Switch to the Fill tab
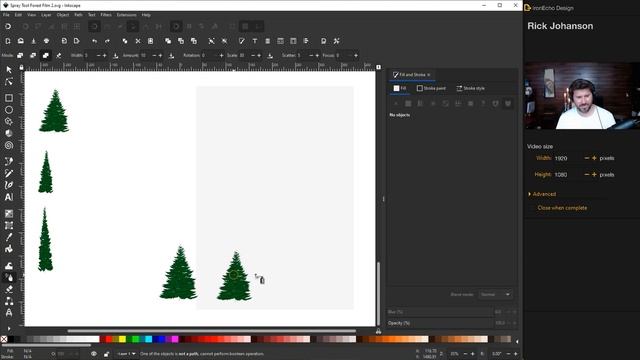Image resolution: width=640 pixels, height=360 pixels. pos(400,88)
